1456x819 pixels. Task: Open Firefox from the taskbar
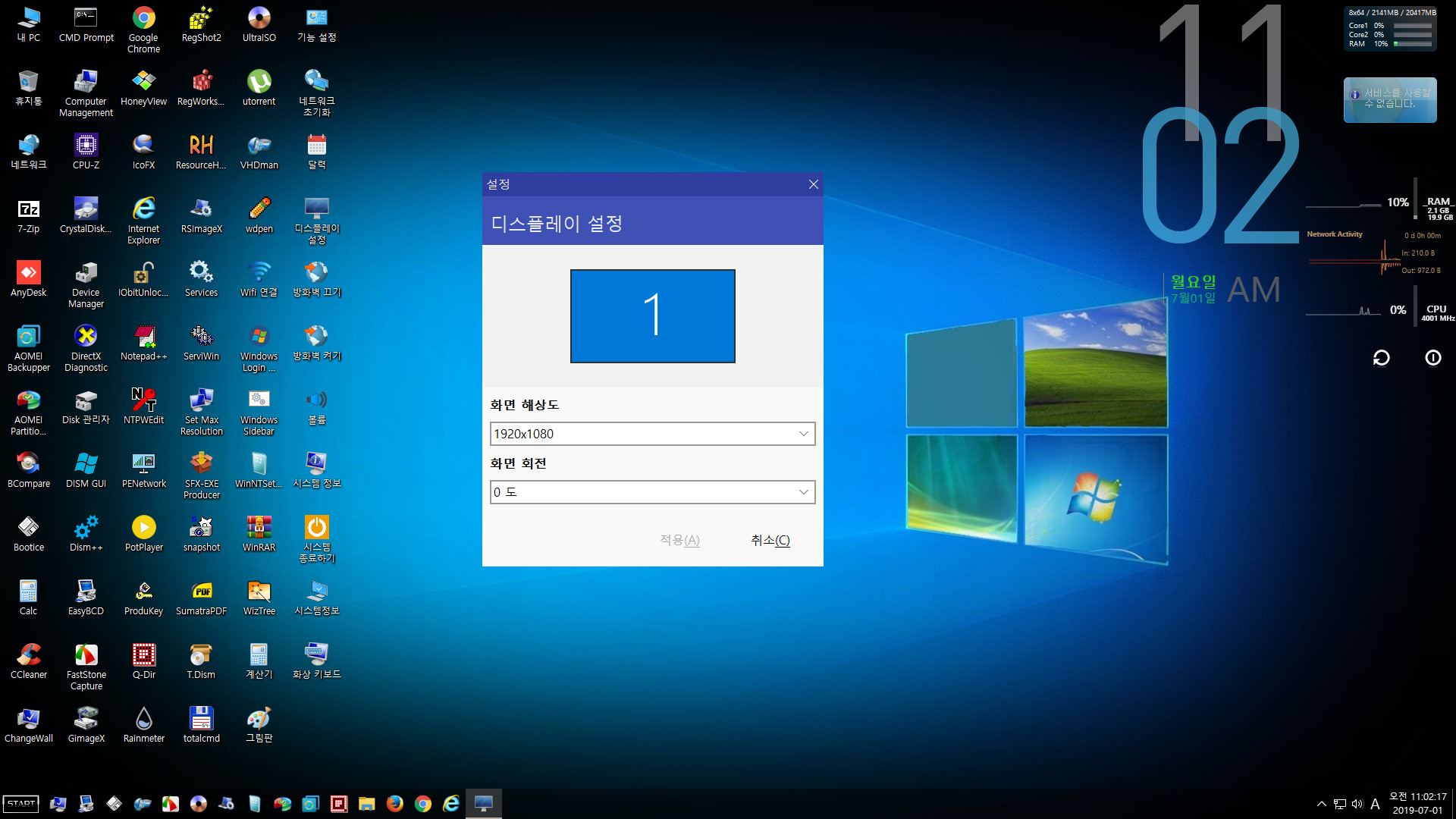pos(395,804)
